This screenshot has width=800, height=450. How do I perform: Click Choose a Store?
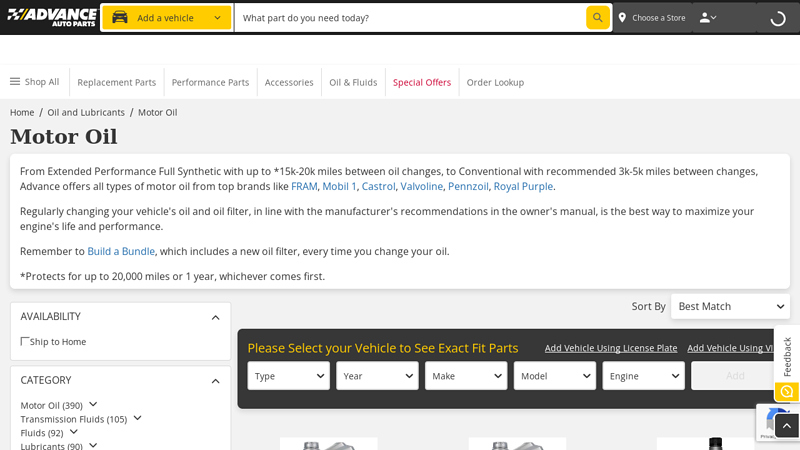click(658, 18)
